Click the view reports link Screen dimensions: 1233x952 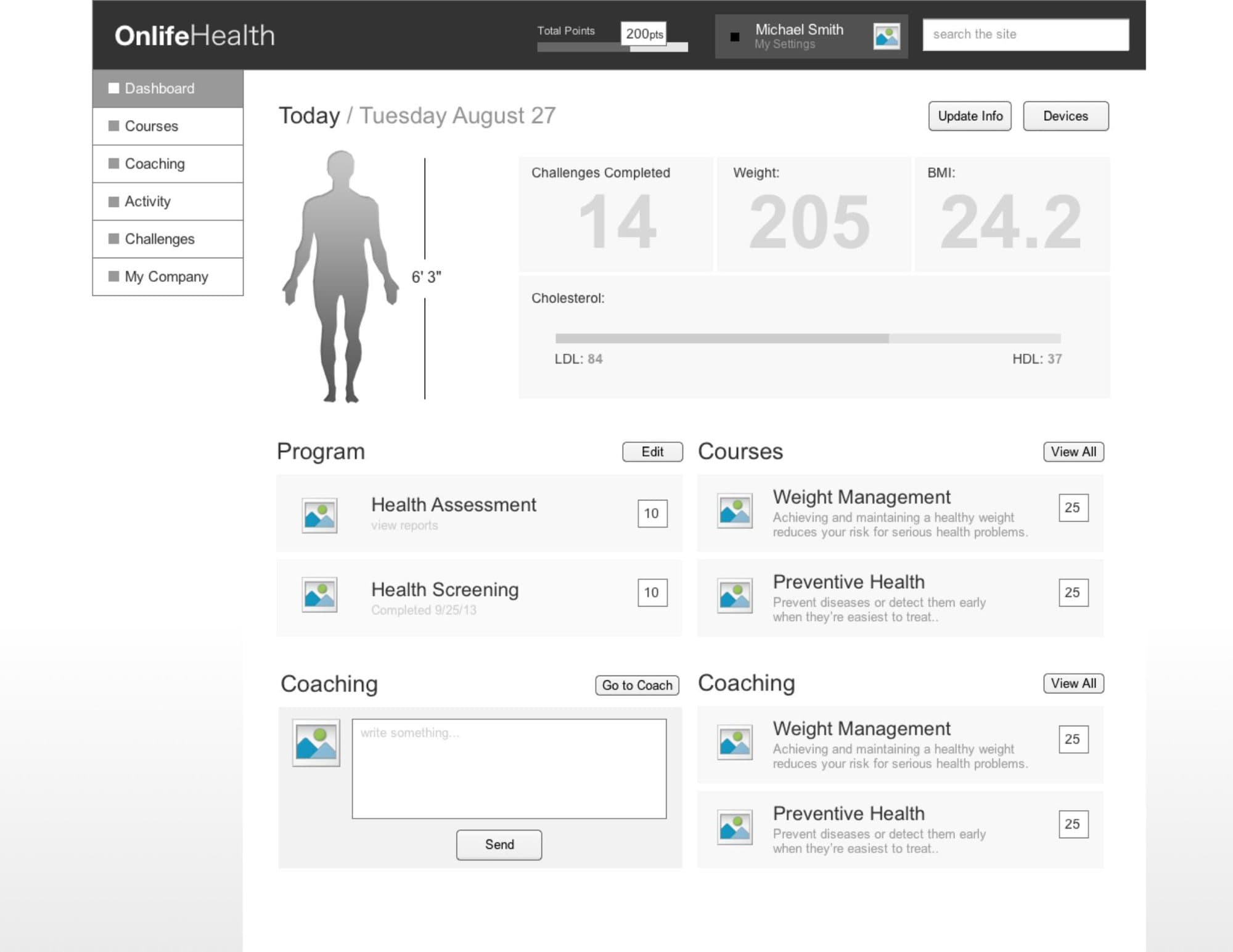coord(404,526)
